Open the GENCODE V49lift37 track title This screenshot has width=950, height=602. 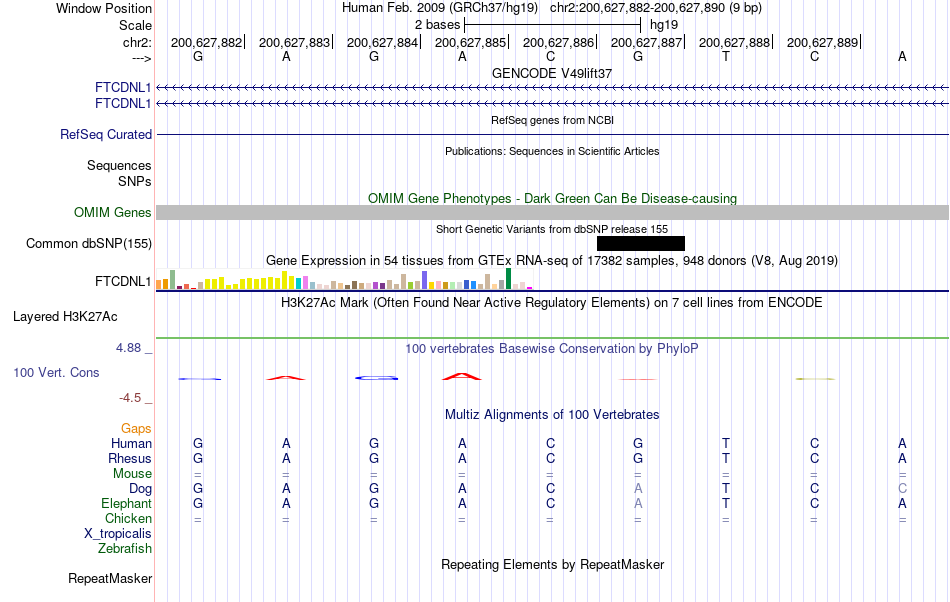(x=552, y=73)
